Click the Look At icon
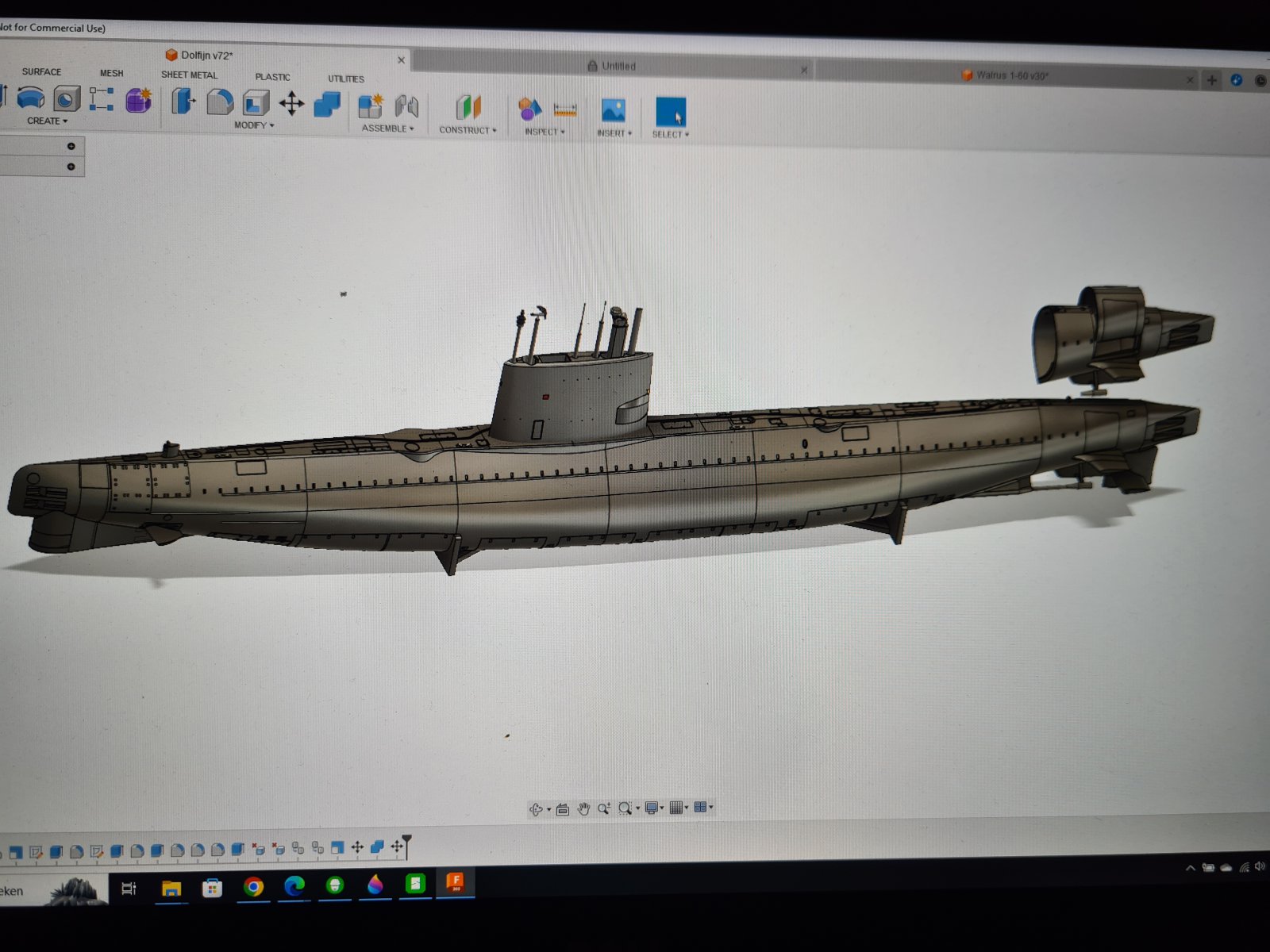 [563, 809]
